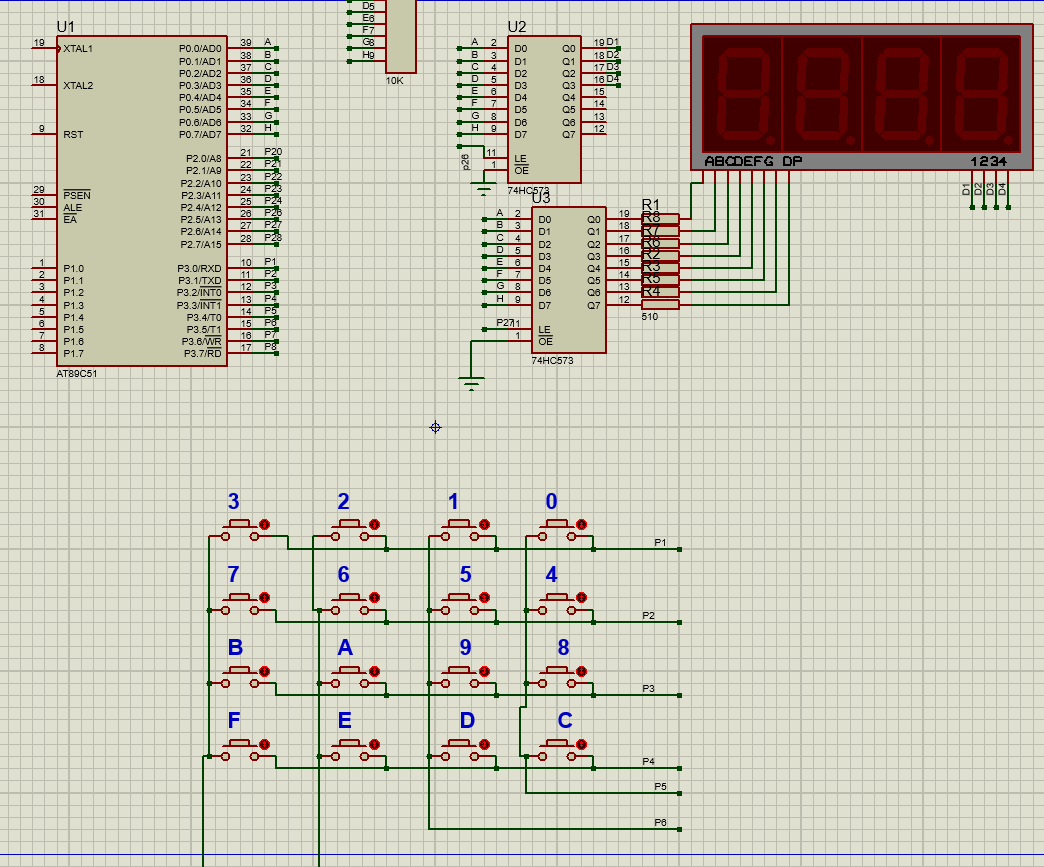Toggle the latch dot on keypad button B
1044x867 pixels.
click(x=264, y=671)
